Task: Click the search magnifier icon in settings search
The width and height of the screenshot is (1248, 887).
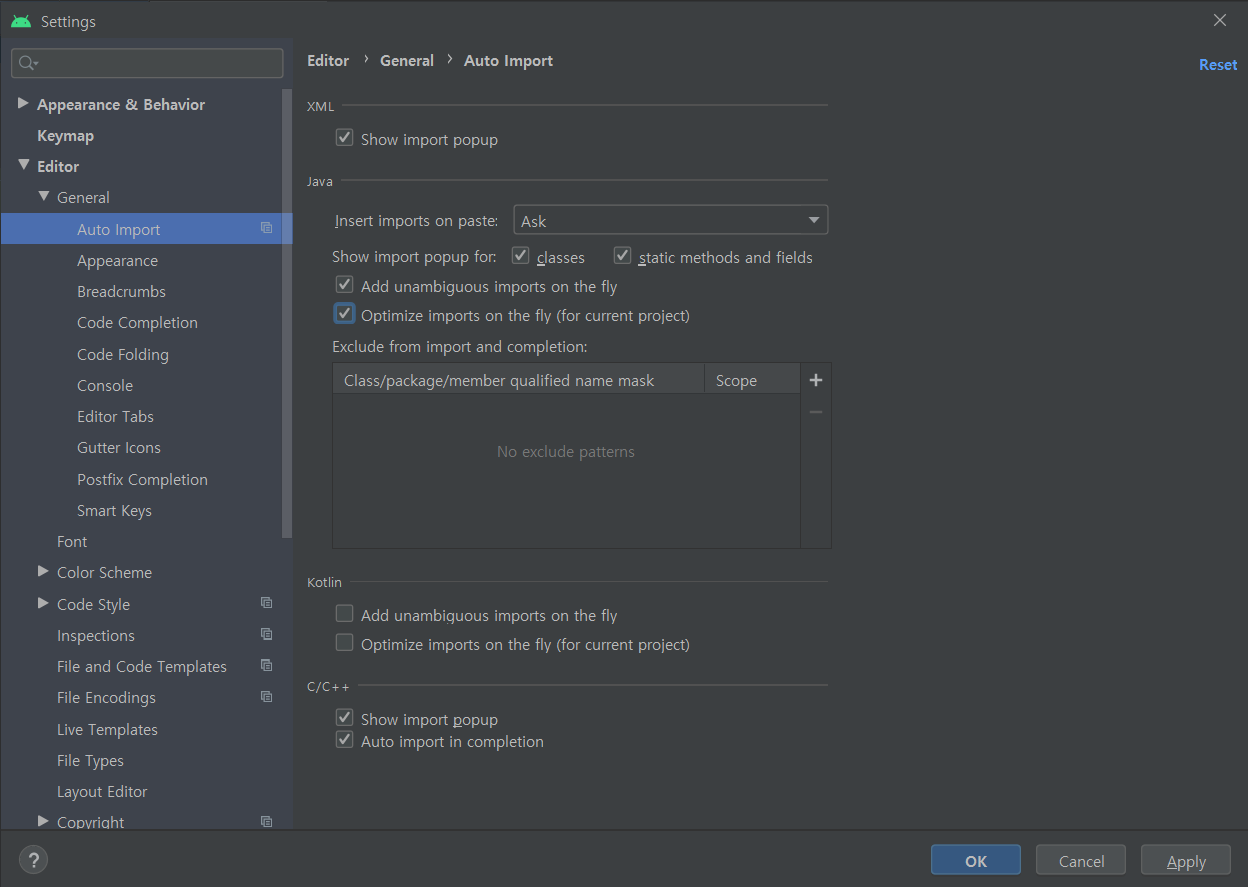Action: pos(28,63)
